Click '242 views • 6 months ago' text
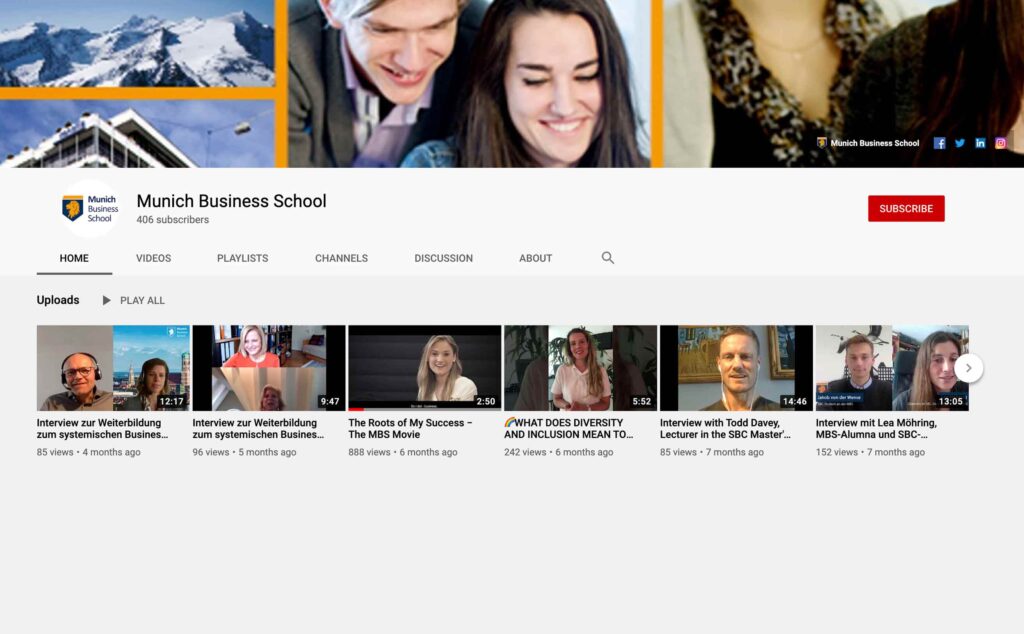Screen dimensions: 1024x634 click(558, 452)
